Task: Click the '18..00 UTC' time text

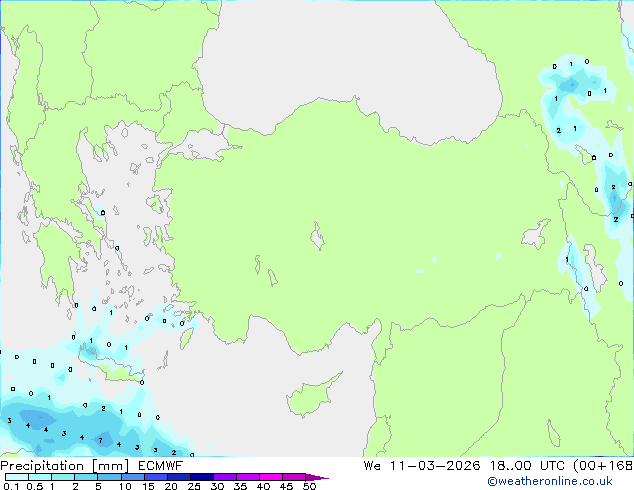Action: click(527, 466)
